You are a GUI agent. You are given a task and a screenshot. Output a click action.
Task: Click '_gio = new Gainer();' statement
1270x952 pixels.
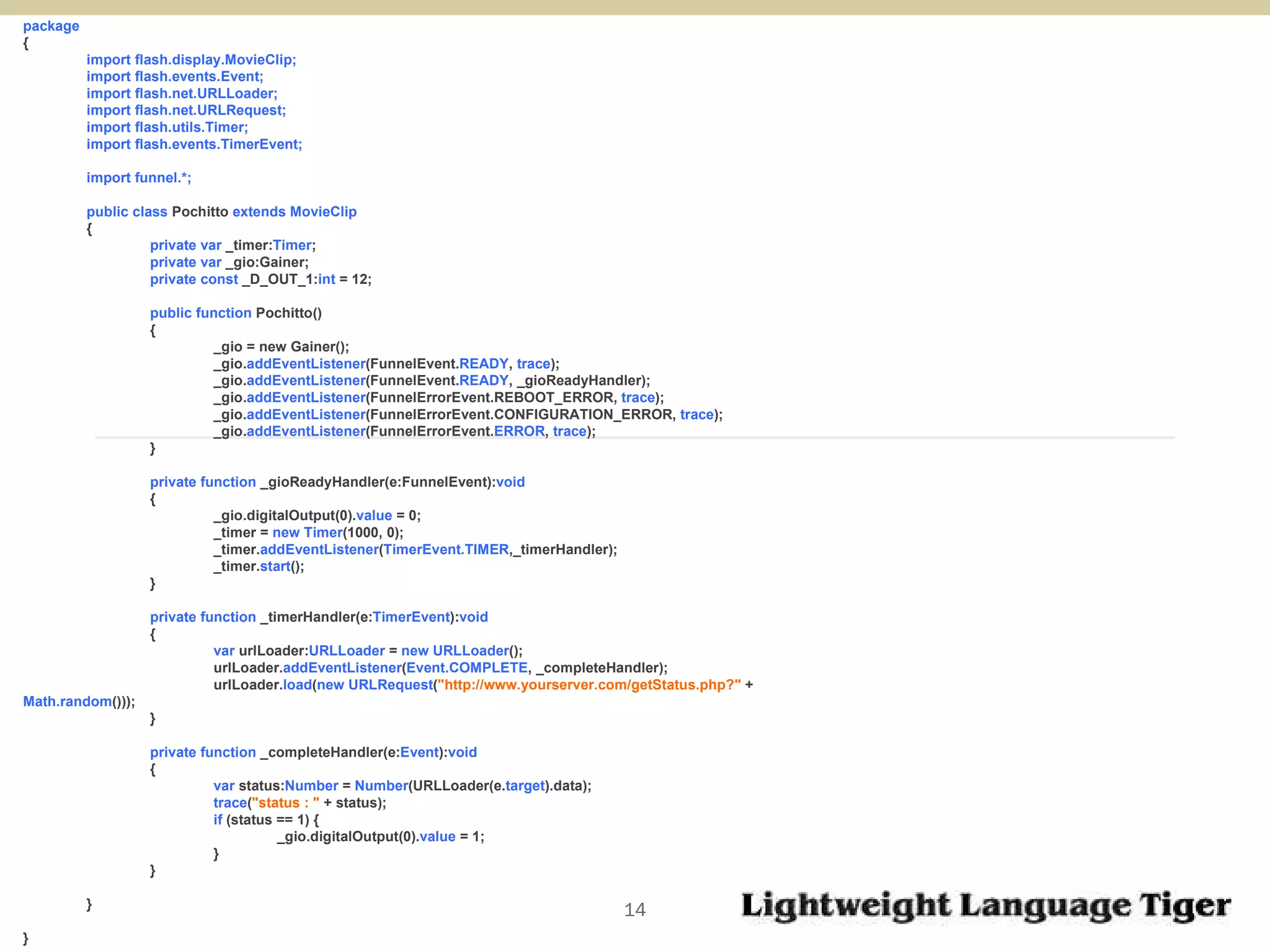(x=282, y=347)
